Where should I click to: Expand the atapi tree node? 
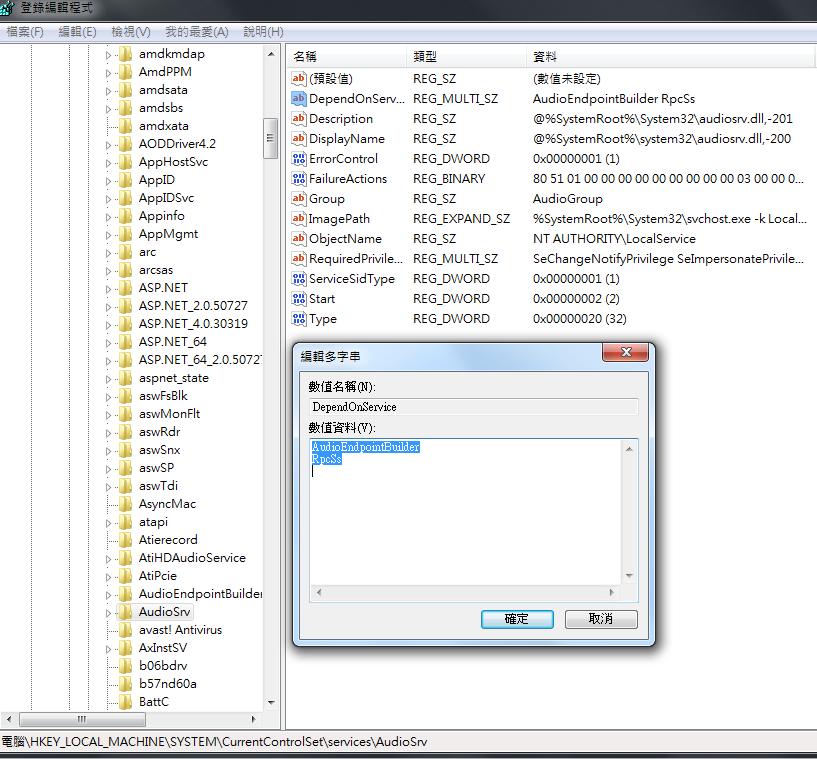pyautogui.click(x=108, y=522)
